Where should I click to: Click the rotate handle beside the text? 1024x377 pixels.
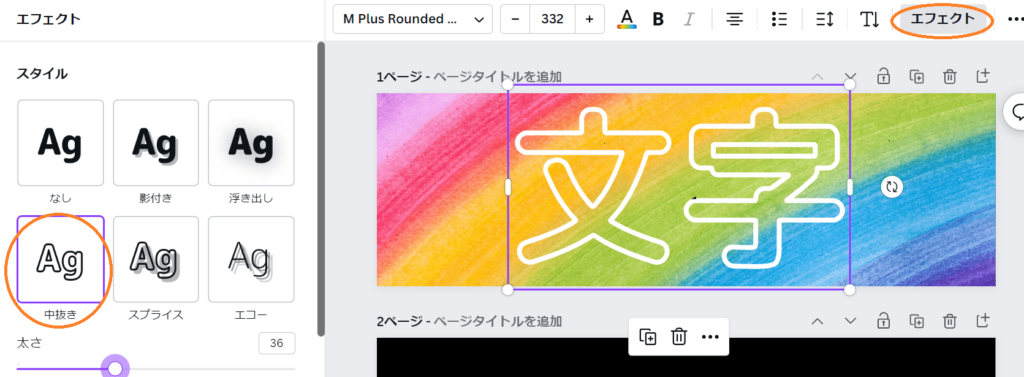[x=891, y=187]
